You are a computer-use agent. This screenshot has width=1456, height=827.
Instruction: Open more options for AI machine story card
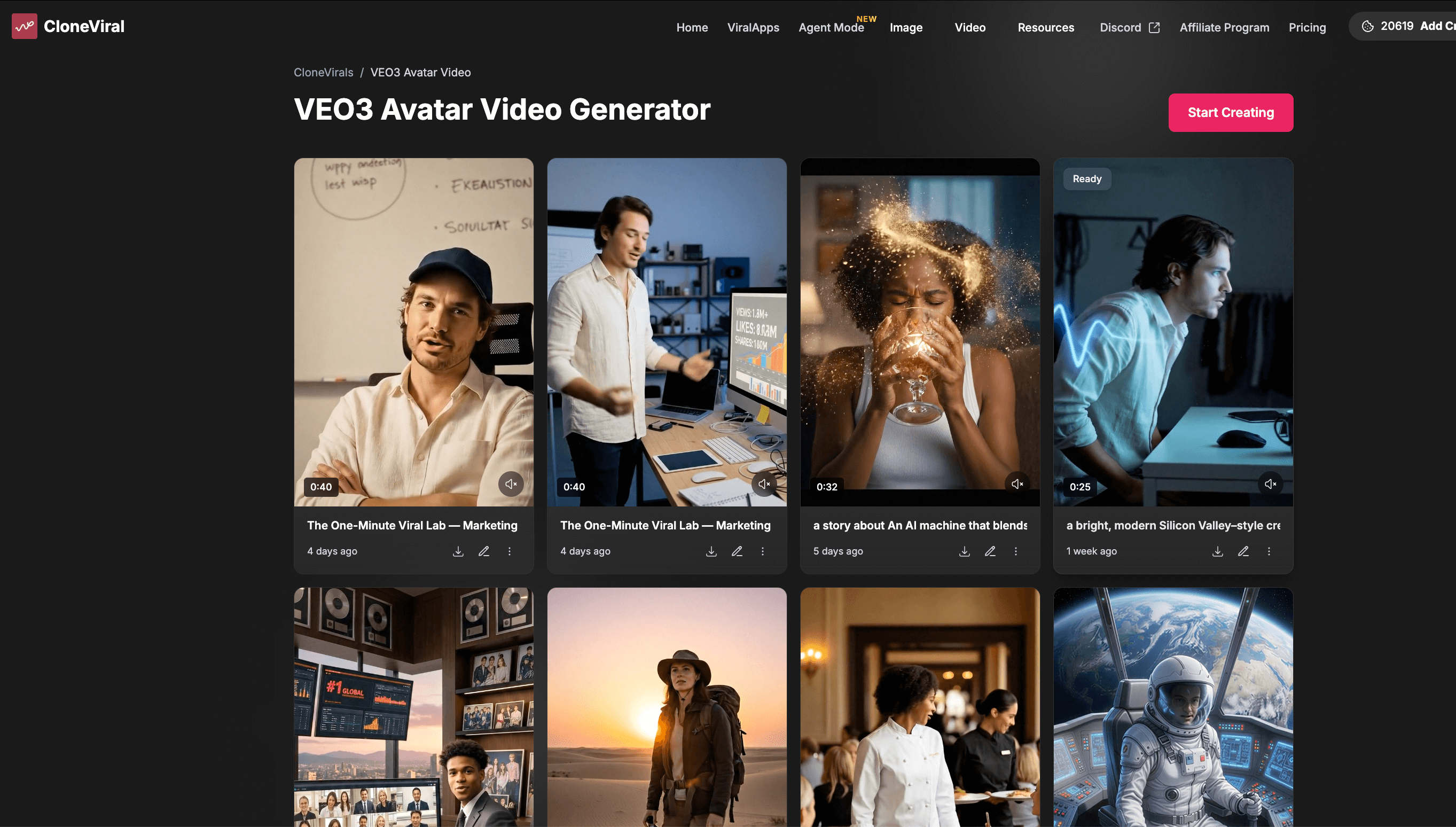pos(1016,551)
